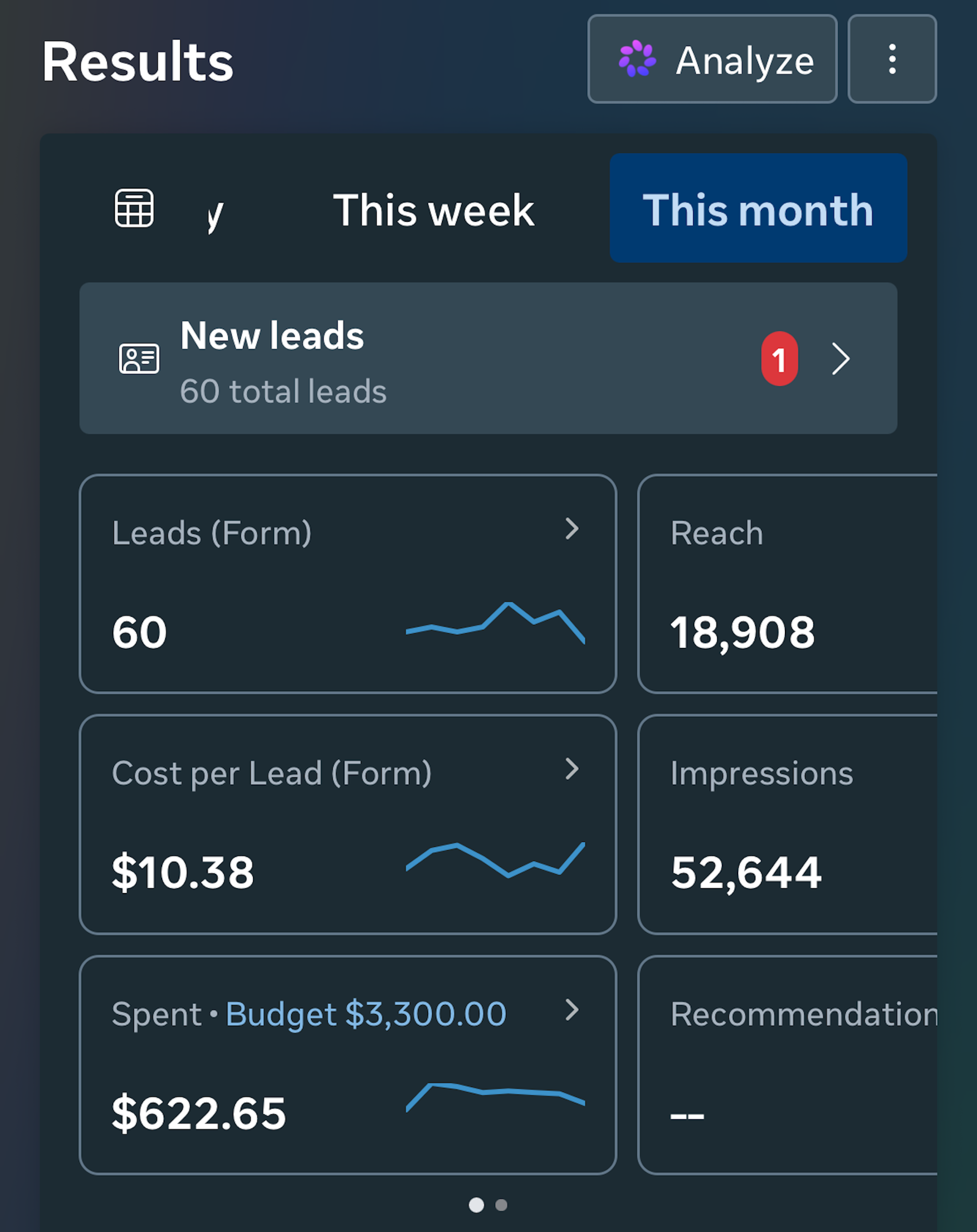Image resolution: width=977 pixels, height=1232 pixels.
Task: Click the 60 total leads text
Action: coord(283,392)
